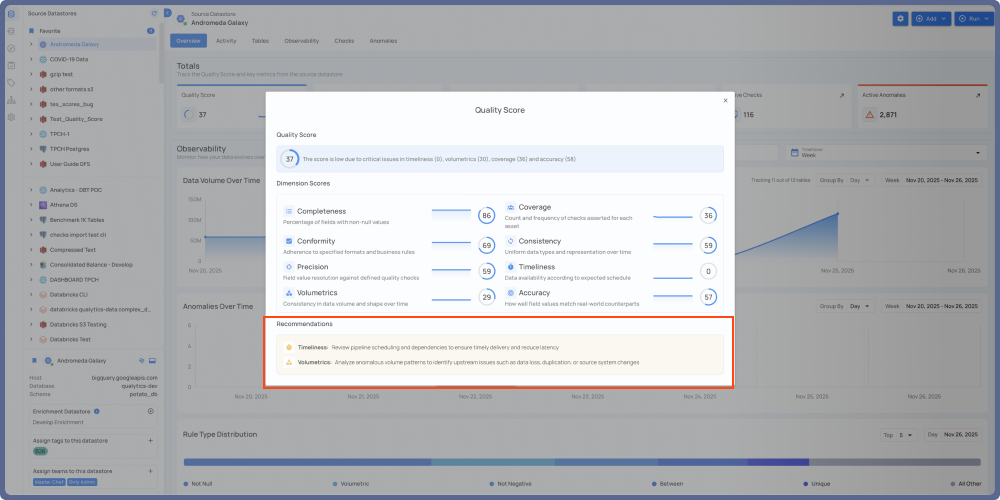The height and width of the screenshot is (500, 1000).
Task: Open the settings icon in left navigation
Action: (11, 117)
